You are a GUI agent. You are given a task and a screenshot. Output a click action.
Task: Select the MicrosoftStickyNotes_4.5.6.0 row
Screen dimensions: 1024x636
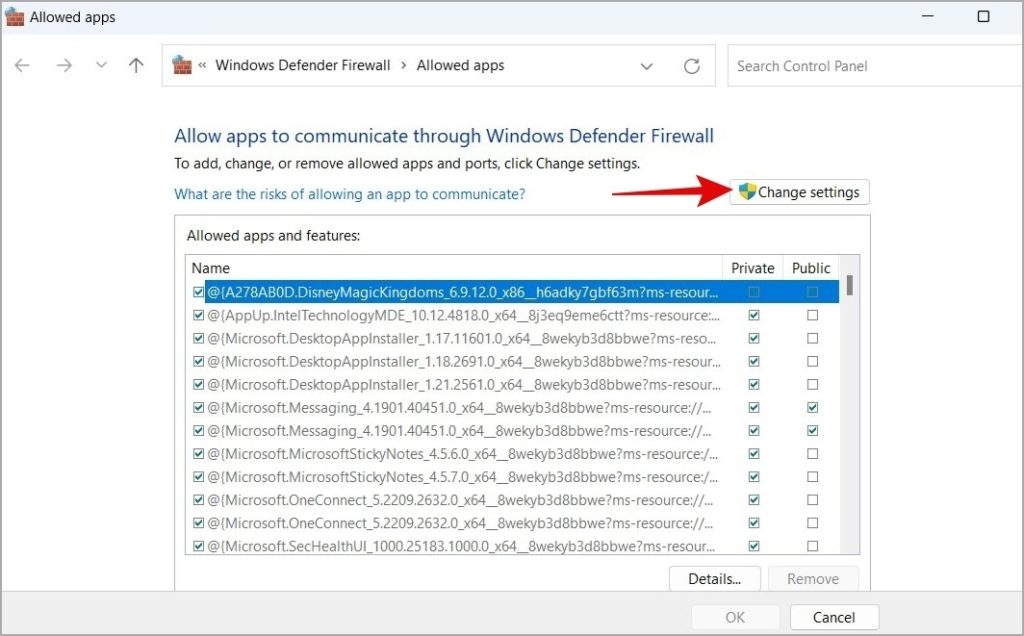513,454
